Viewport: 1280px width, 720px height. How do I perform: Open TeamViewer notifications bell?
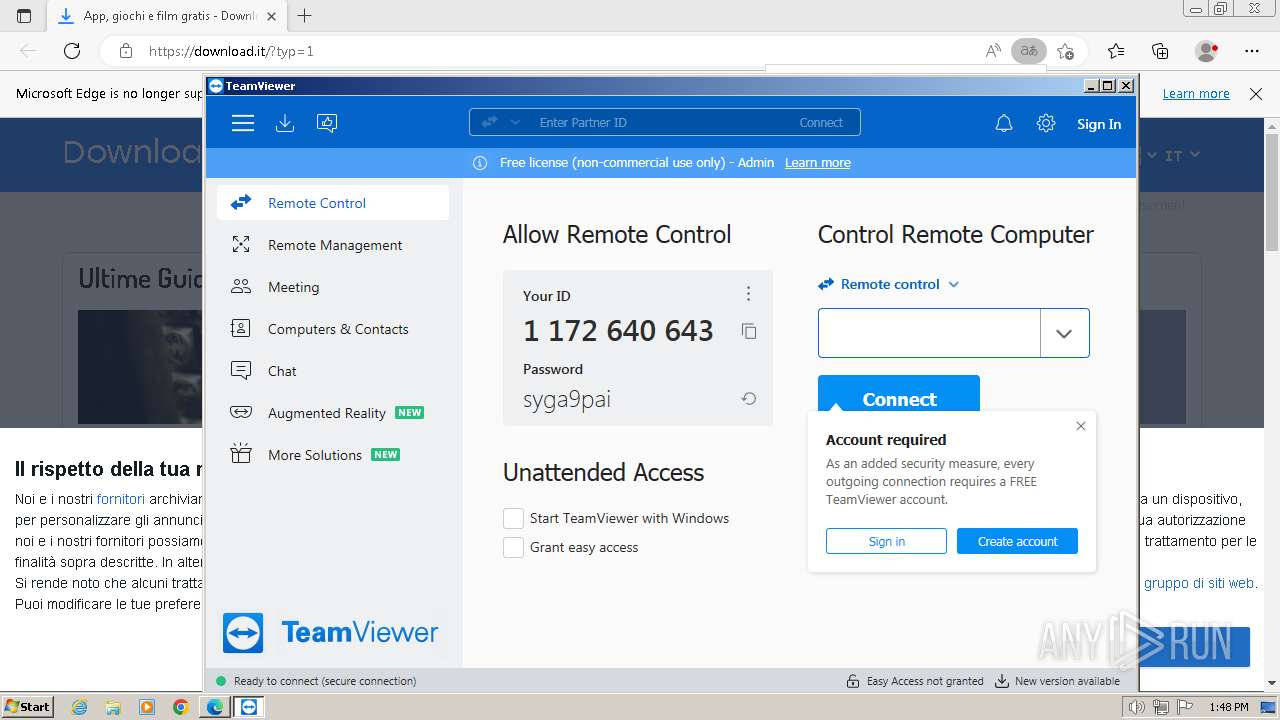click(x=1004, y=124)
